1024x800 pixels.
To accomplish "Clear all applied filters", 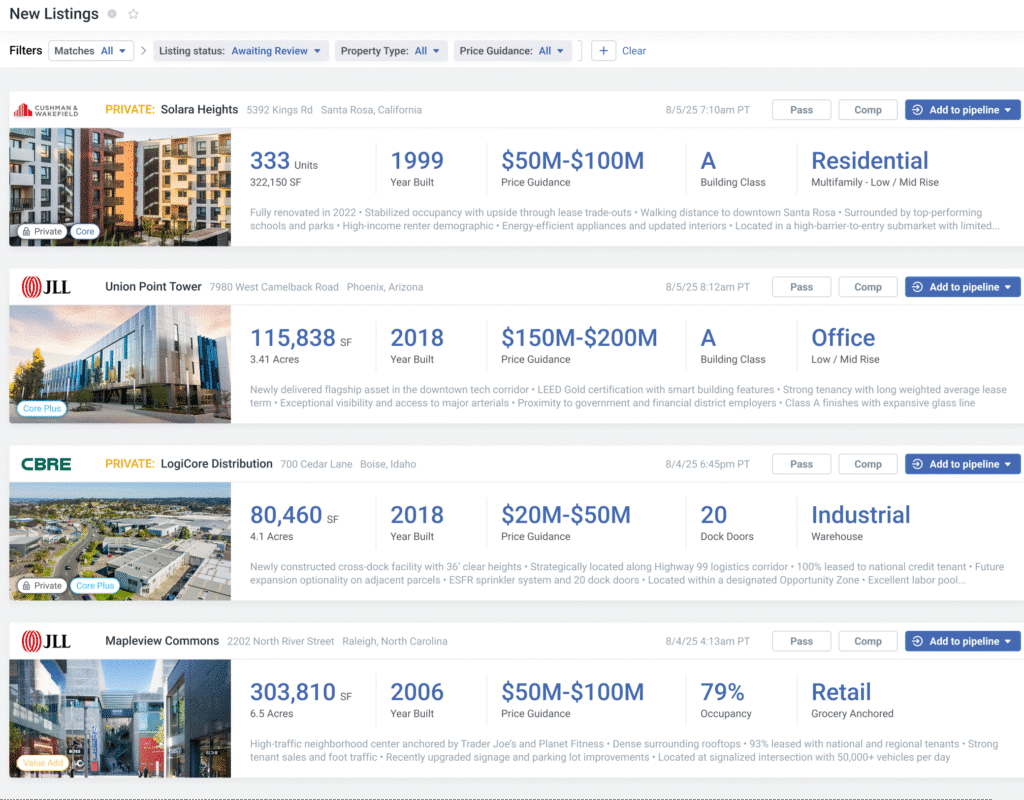I will coord(634,51).
